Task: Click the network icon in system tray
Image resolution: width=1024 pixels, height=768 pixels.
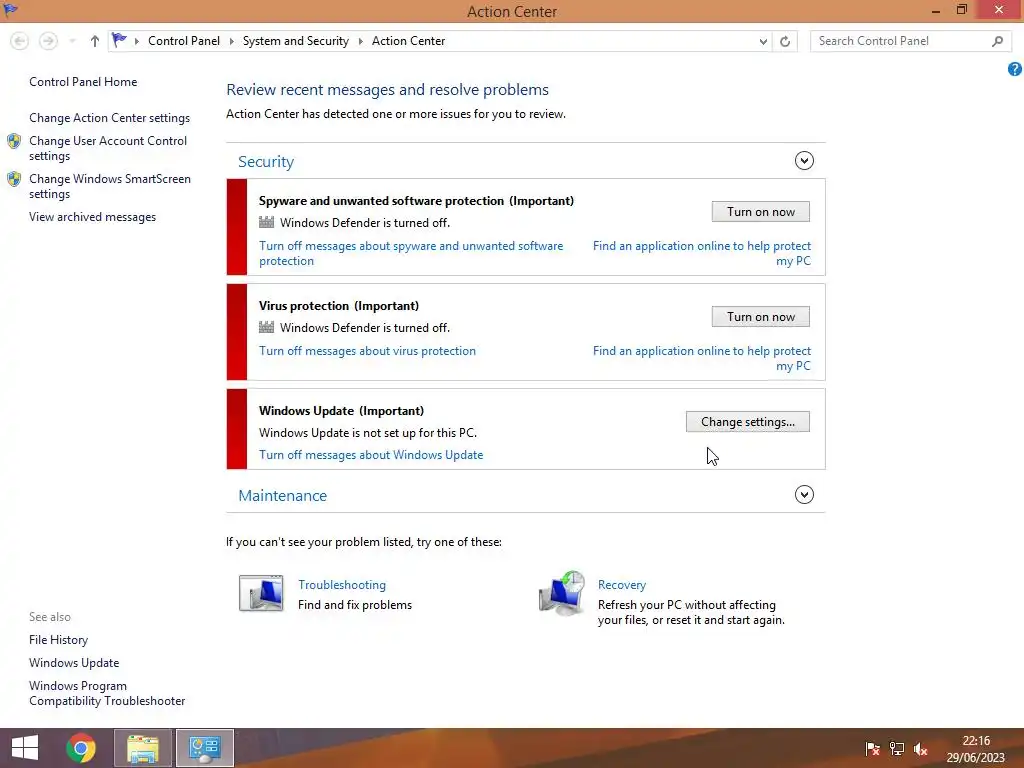Action: [897, 749]
